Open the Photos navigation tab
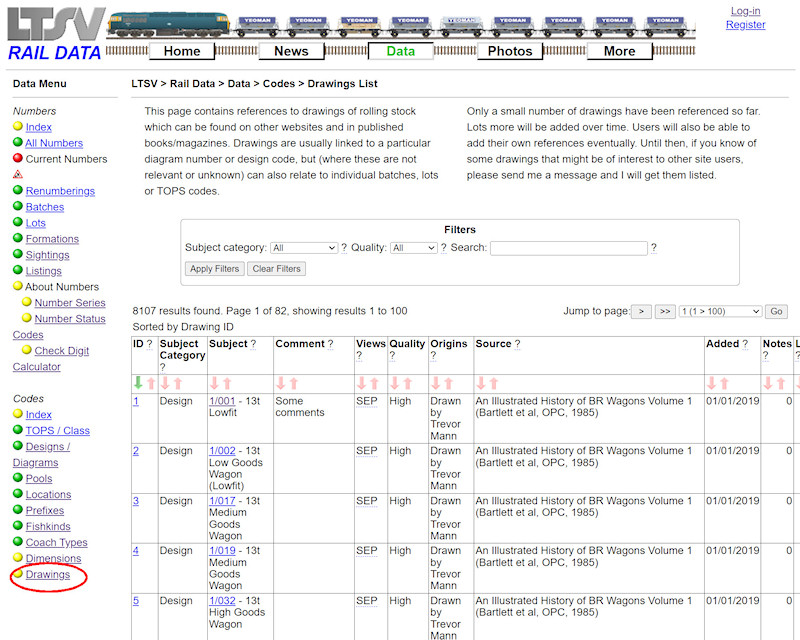Image resolution: width=800 pixels, height=640 pixels. coord(510,51)
